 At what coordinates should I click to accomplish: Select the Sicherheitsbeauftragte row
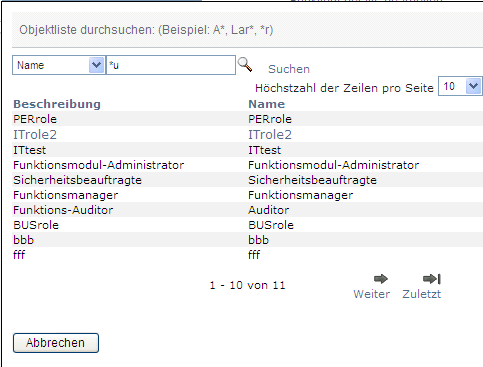[247, 180]
